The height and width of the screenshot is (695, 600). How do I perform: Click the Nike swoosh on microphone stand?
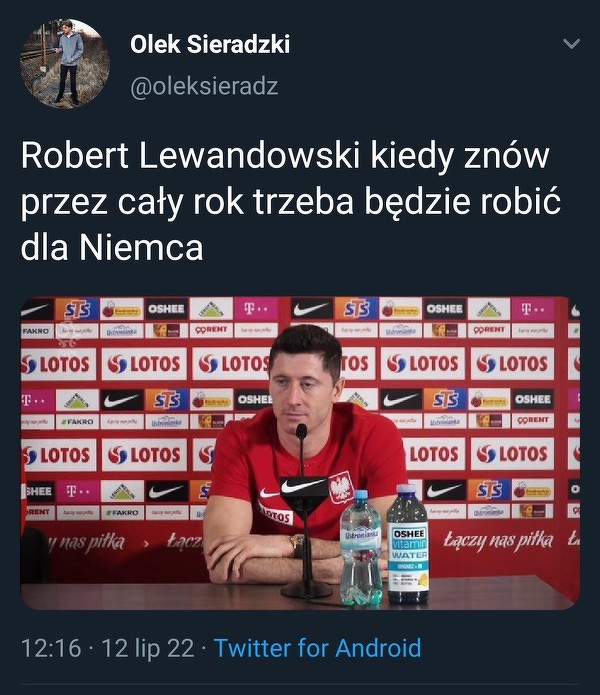pyautogui.click(x=304, y=486)
